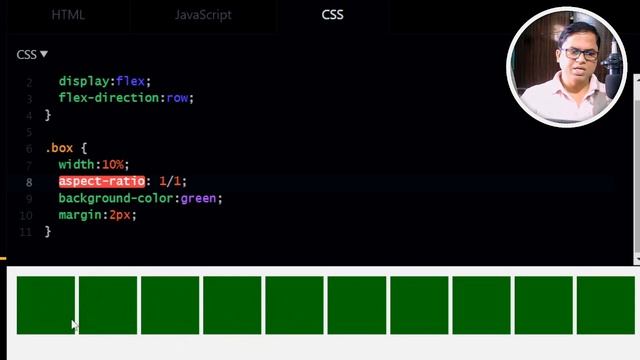This screenshot has width=640, height=360.
Task: Click the highlighted aspect-ratio property
Action: click(x=102, y=181)
